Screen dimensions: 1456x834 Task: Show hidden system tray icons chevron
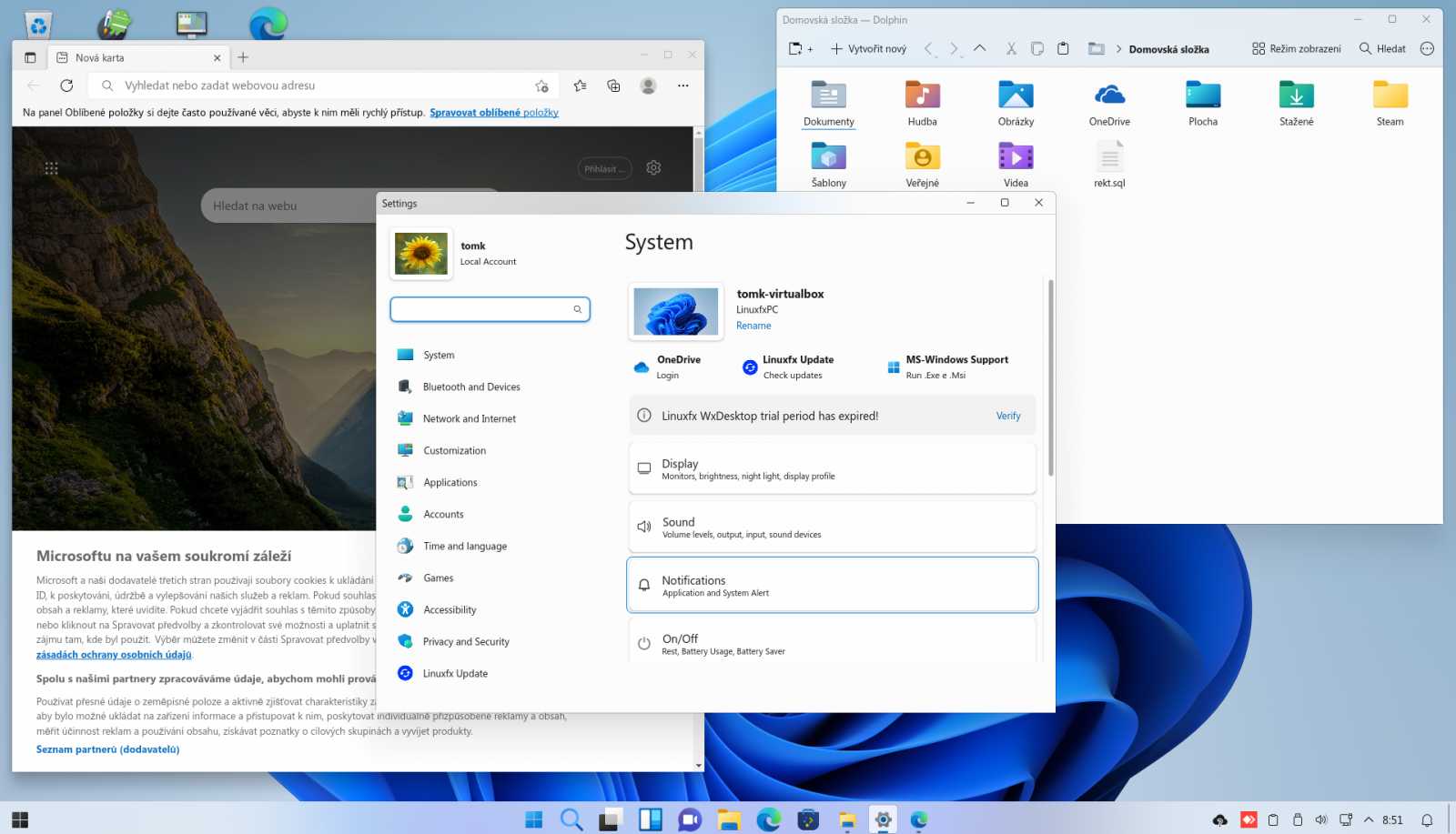[1369, 819]
